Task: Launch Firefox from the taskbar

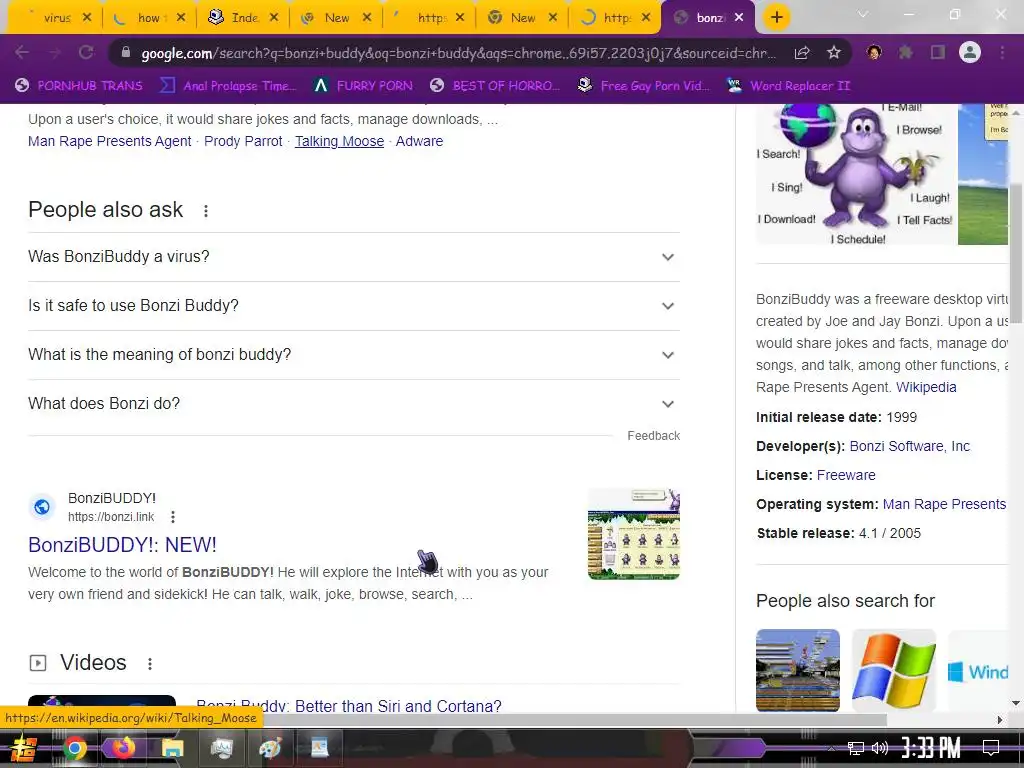Action: (x=123, y=748)
